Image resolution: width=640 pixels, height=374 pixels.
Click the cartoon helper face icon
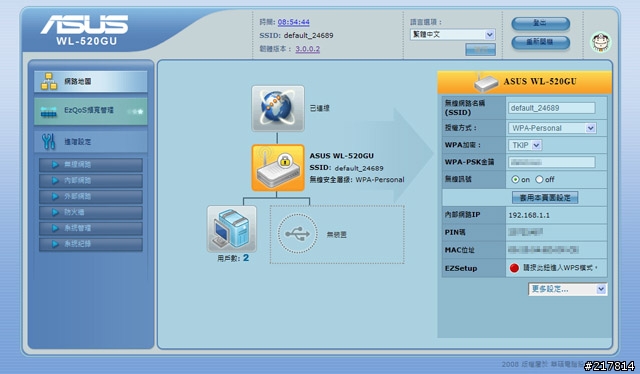(x=601, y=42)
